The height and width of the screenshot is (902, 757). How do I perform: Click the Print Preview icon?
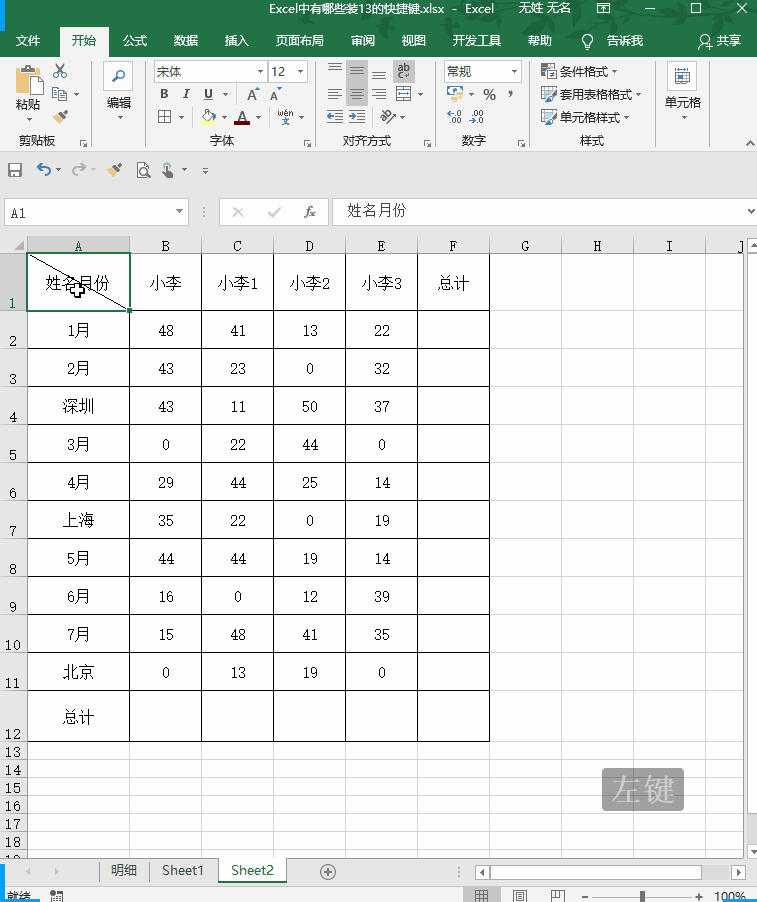click(x=143, y=170)
